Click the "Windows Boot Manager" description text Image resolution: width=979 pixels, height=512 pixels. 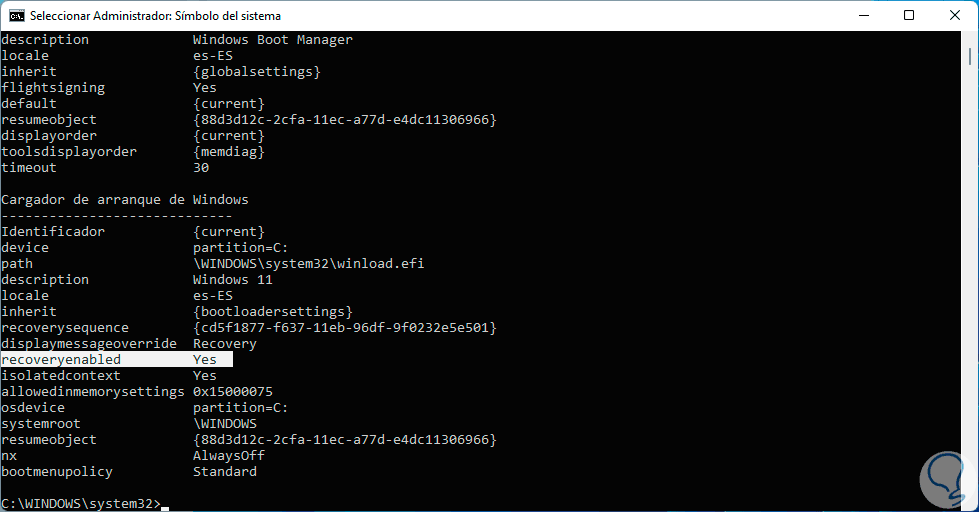[x=272, y=40]
